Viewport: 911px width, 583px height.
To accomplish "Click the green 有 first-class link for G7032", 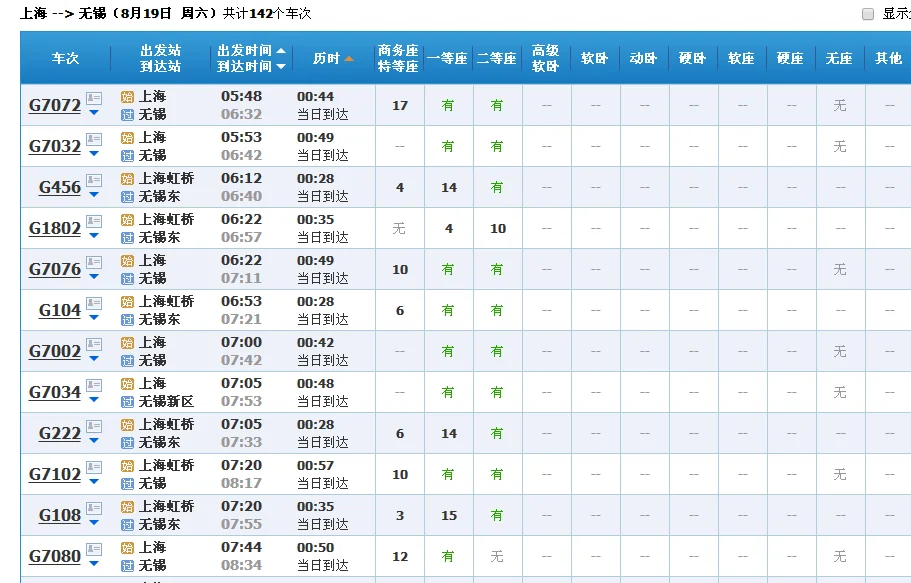I will [x=447, y=146].
